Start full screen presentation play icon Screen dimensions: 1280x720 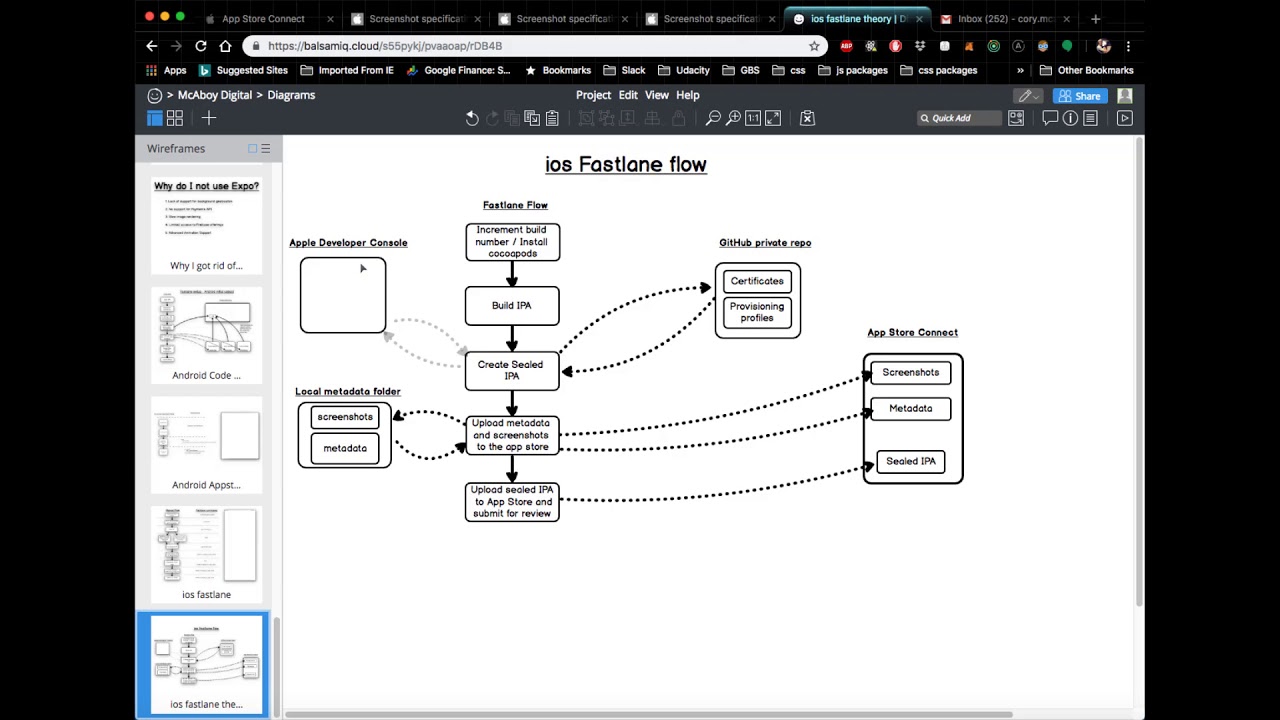(x=1125, y=118)
